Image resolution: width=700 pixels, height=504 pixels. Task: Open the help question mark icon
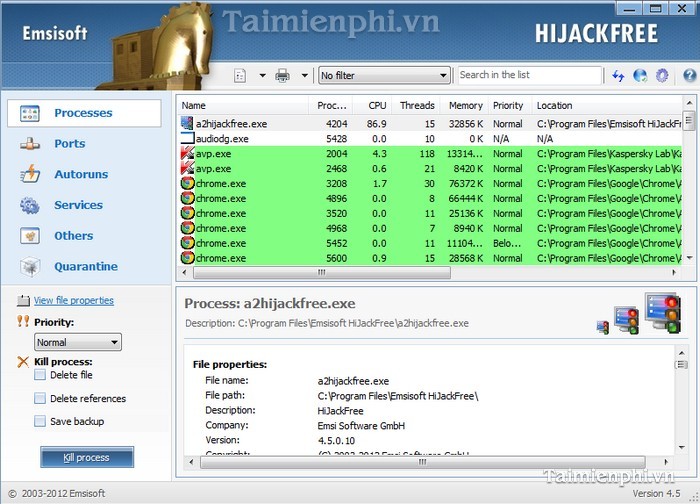click(x=690, y=75)
